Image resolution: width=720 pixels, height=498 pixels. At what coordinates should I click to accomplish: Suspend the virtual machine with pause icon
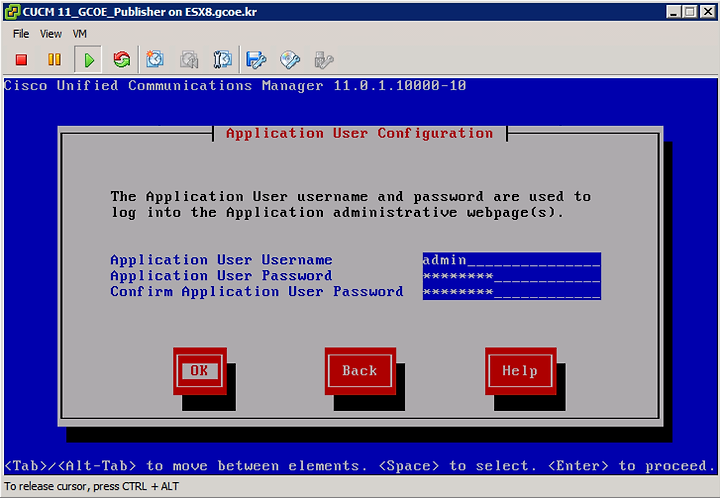[54, 60]
